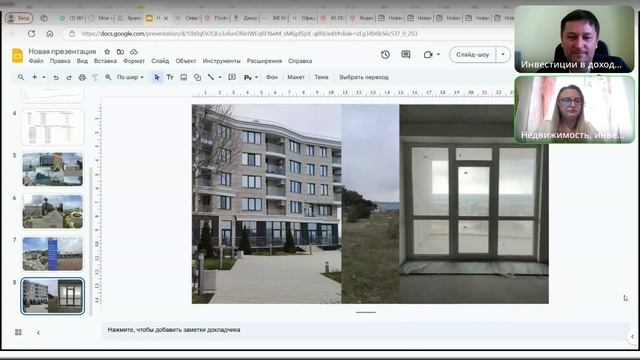Click the Рч input tools icon

tap(248, 77)
